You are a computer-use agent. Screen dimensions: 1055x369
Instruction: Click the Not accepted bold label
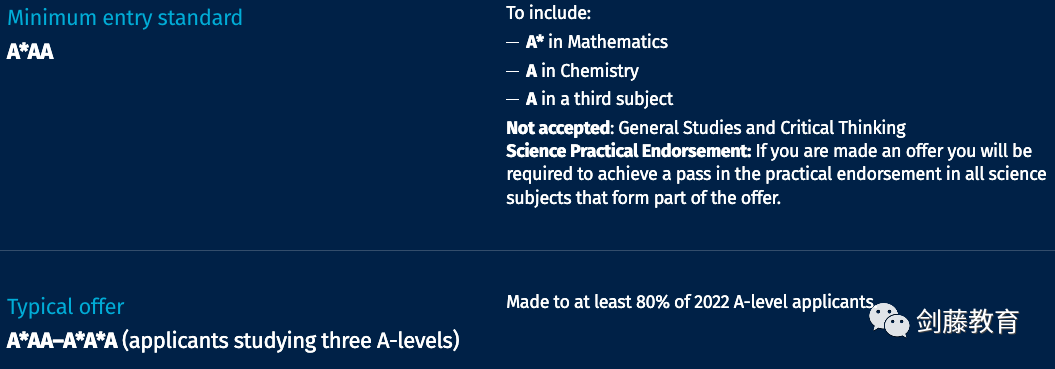(558, 127)
